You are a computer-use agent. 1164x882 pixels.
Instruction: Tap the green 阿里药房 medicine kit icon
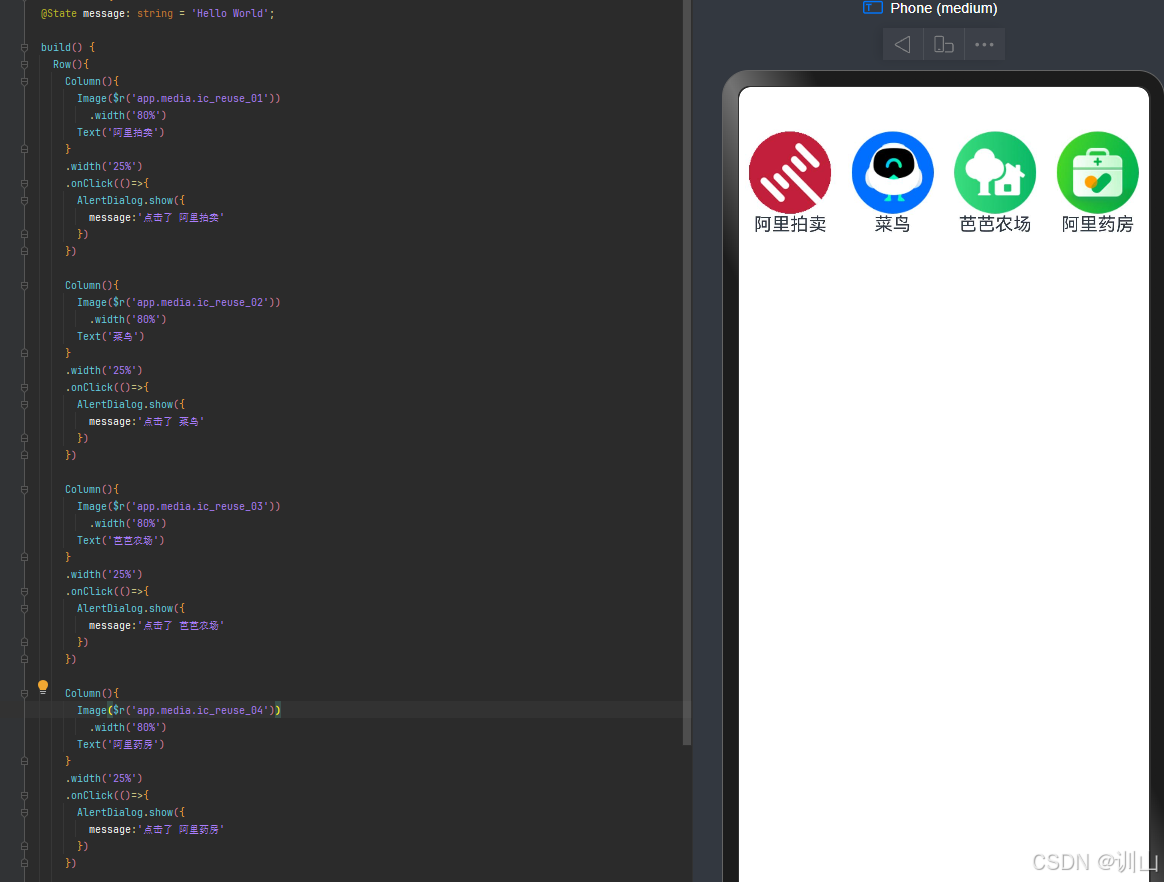[x=1097, y=172]
